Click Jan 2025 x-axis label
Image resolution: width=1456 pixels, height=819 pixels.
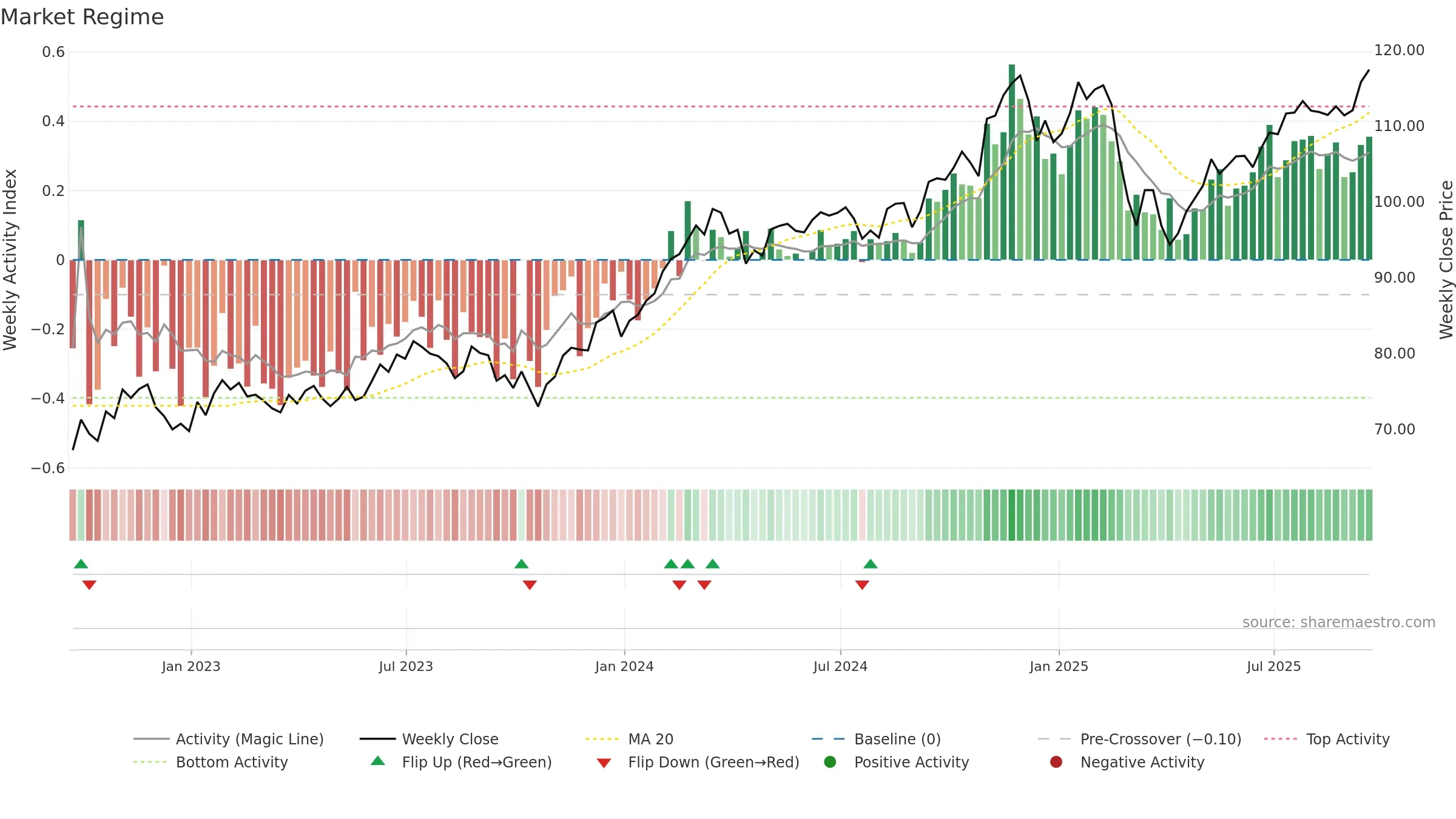point(1059,666)
